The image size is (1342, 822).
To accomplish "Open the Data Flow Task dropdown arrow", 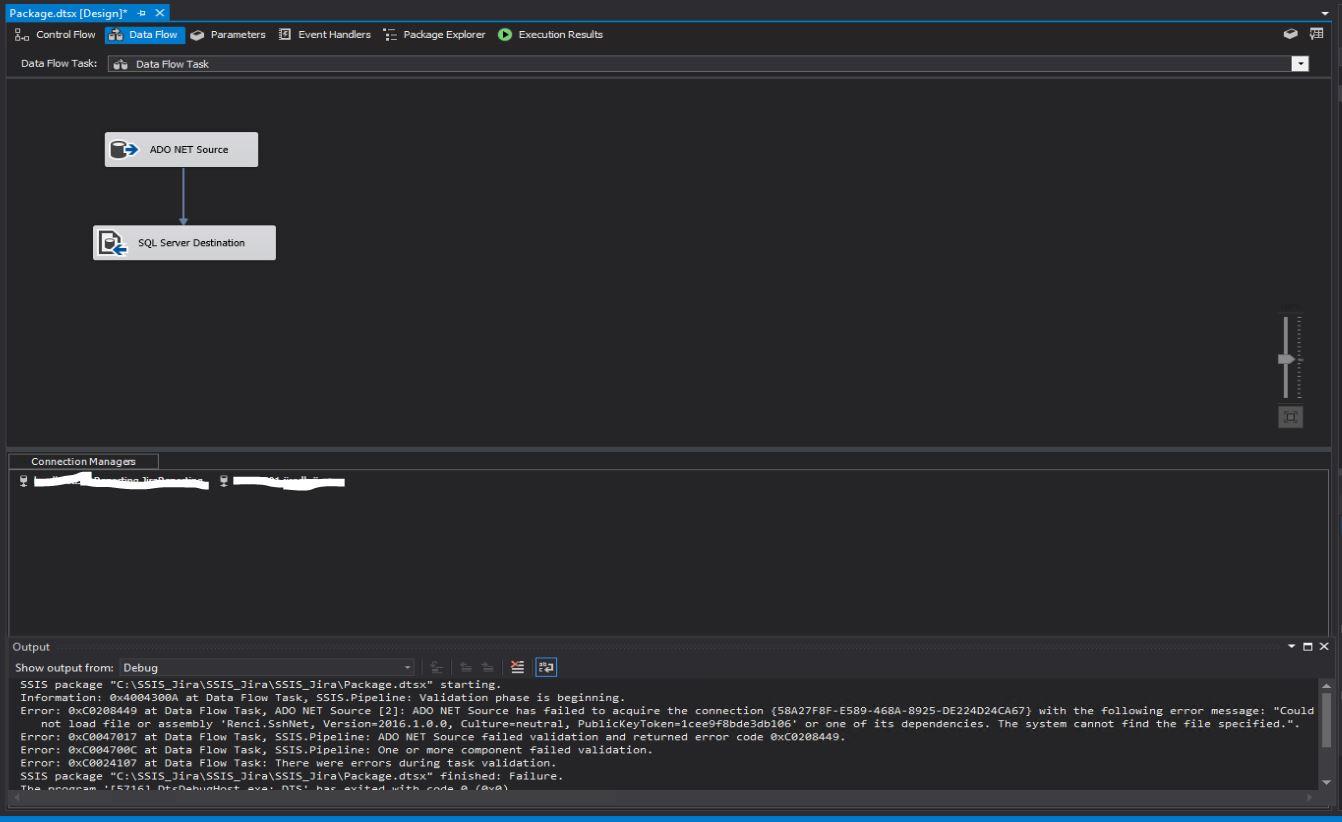I will coord(1300,64).
